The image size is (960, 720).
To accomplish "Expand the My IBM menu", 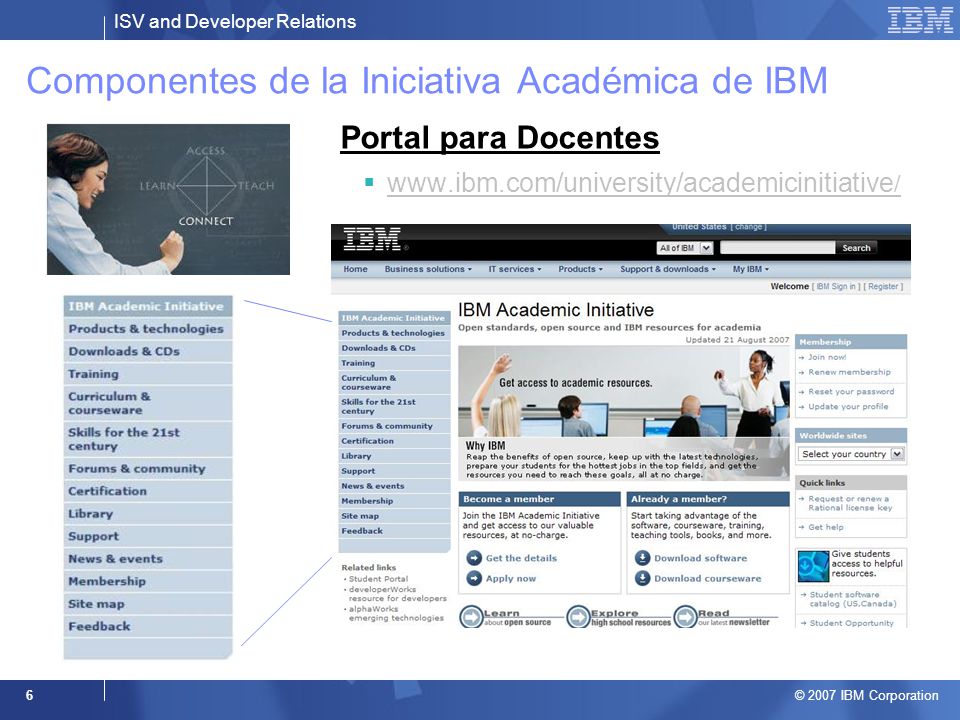I will tap(751, 269).
